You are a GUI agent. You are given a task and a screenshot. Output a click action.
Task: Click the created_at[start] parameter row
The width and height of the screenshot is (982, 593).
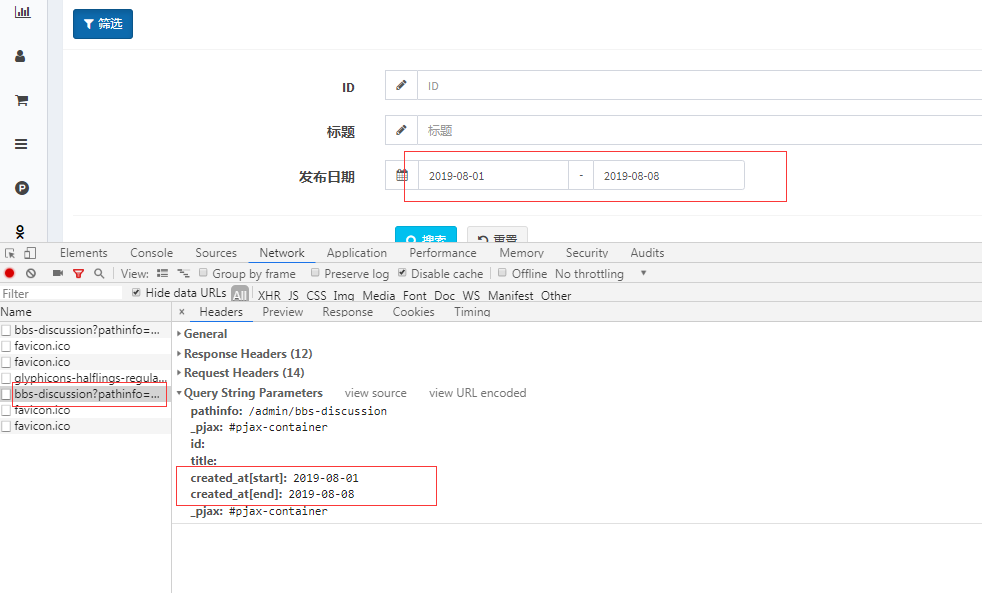point(274,478)
